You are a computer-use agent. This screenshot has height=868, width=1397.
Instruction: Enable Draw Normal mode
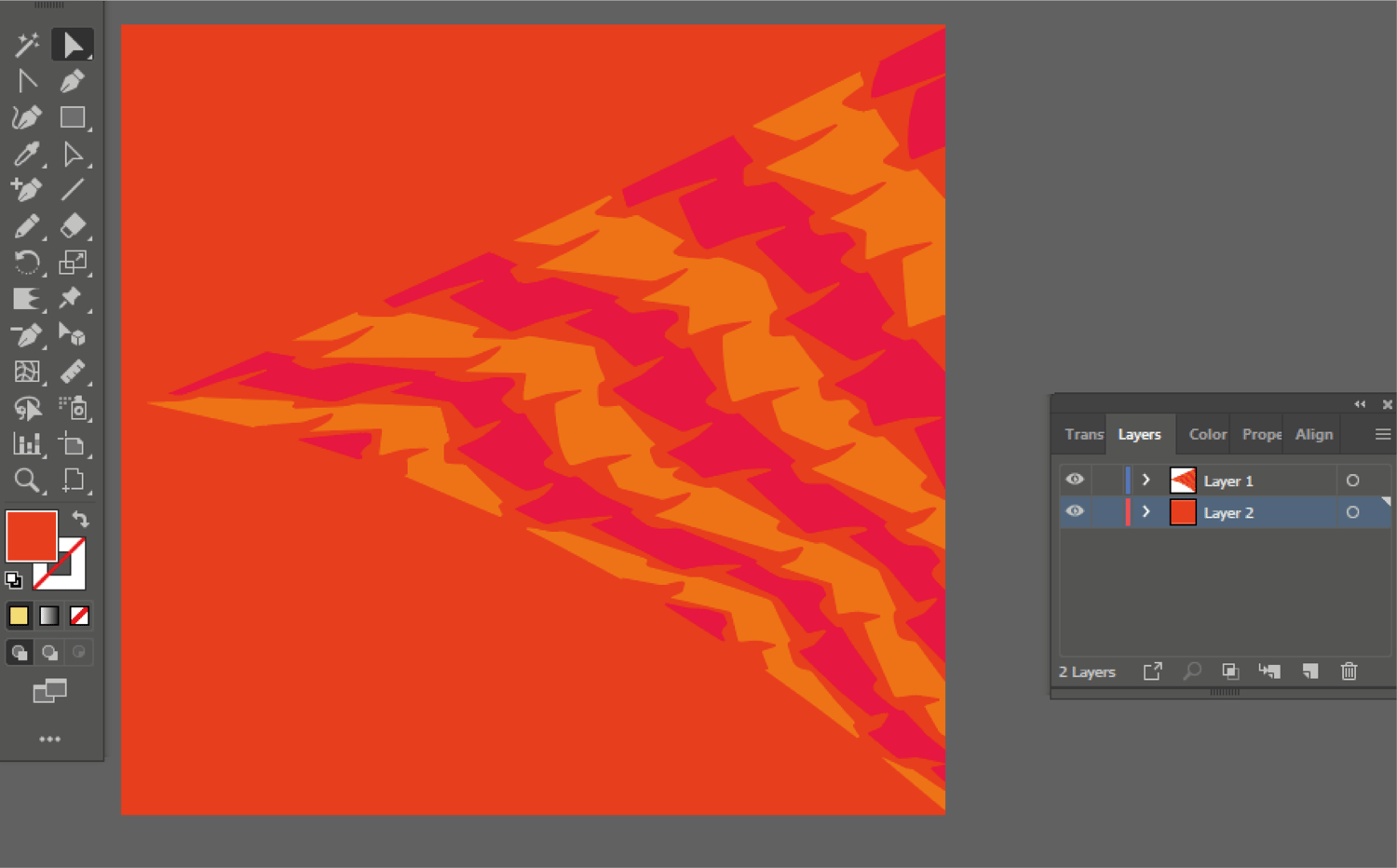[19, 652]
